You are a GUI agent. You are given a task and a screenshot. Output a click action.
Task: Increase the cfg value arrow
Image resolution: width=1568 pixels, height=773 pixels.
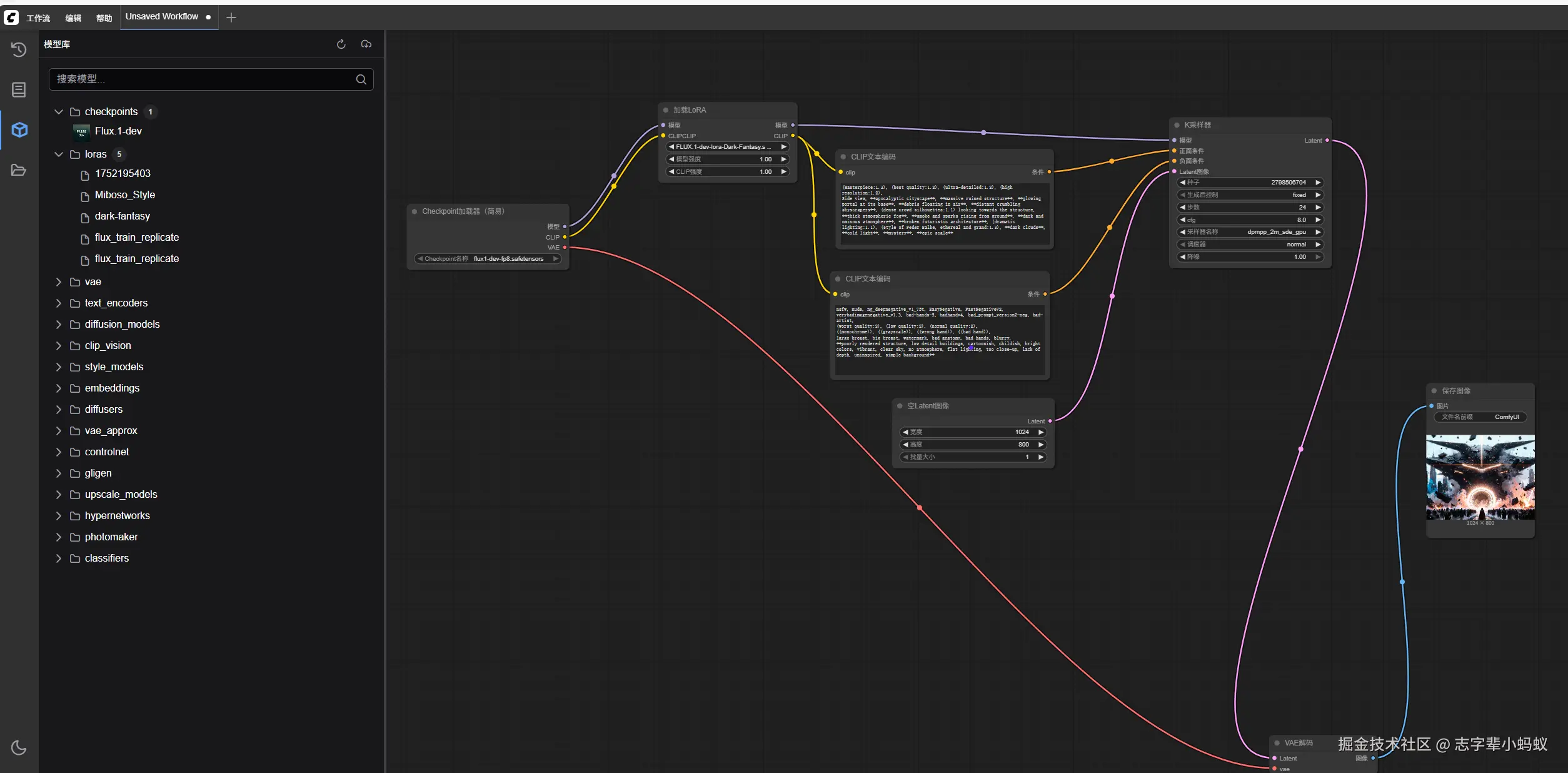pos(1318,220)
